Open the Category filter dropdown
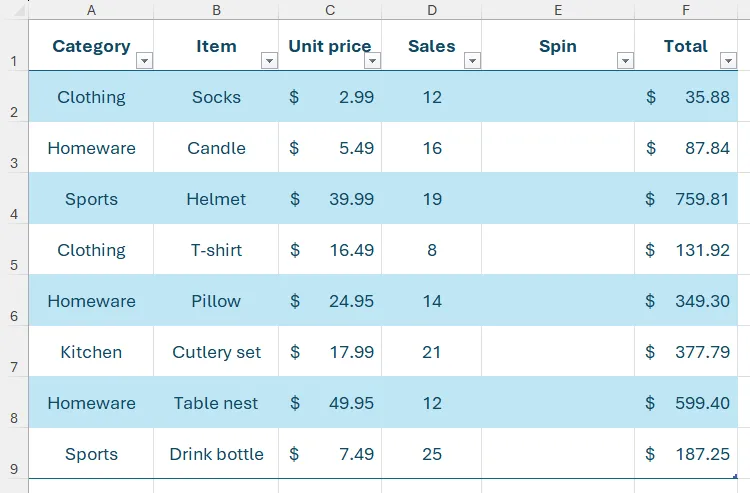Viewport: 750px width, 493px height. pyautogui.click(x=144, y=61)
